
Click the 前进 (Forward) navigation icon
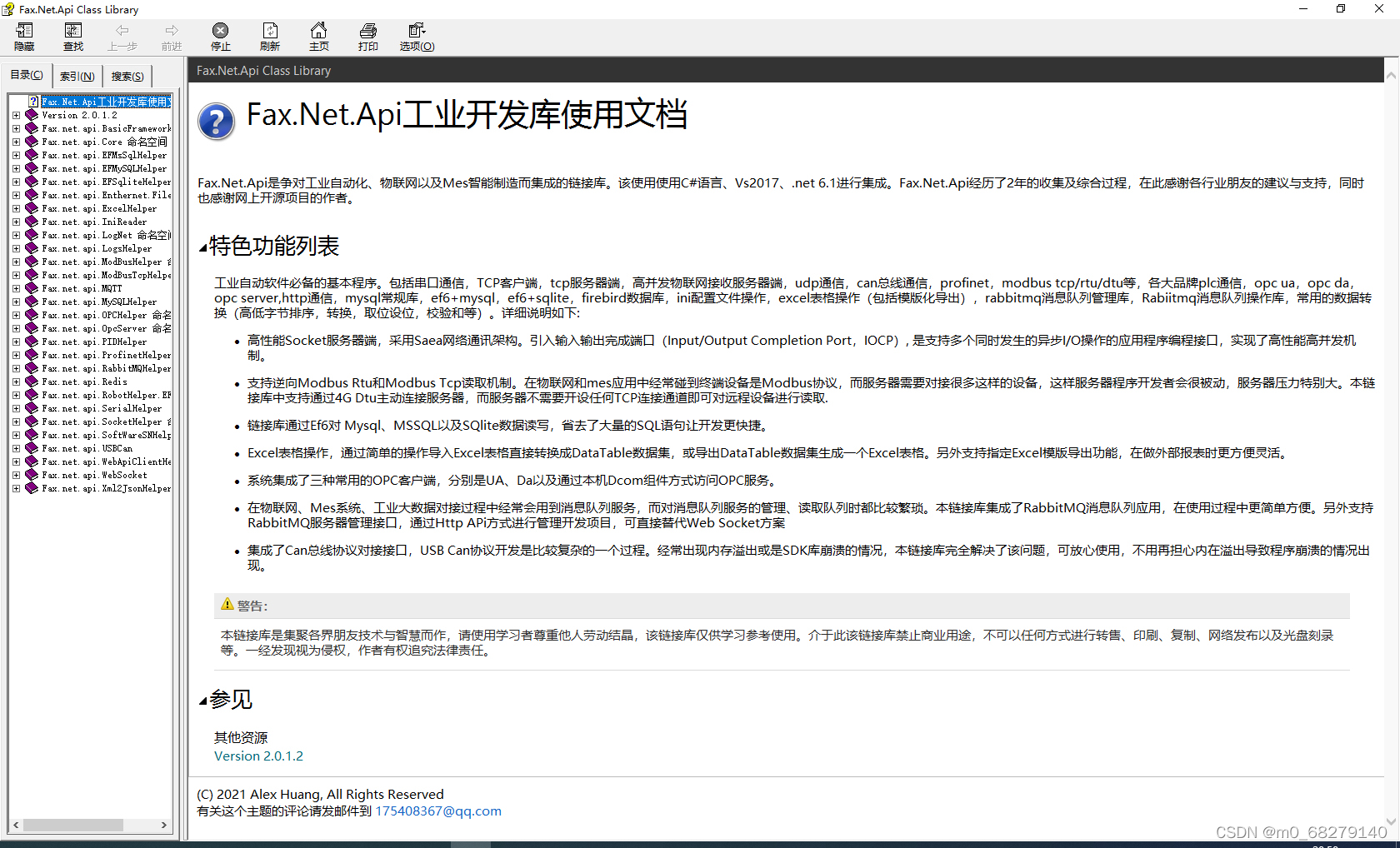coord(171,37)
